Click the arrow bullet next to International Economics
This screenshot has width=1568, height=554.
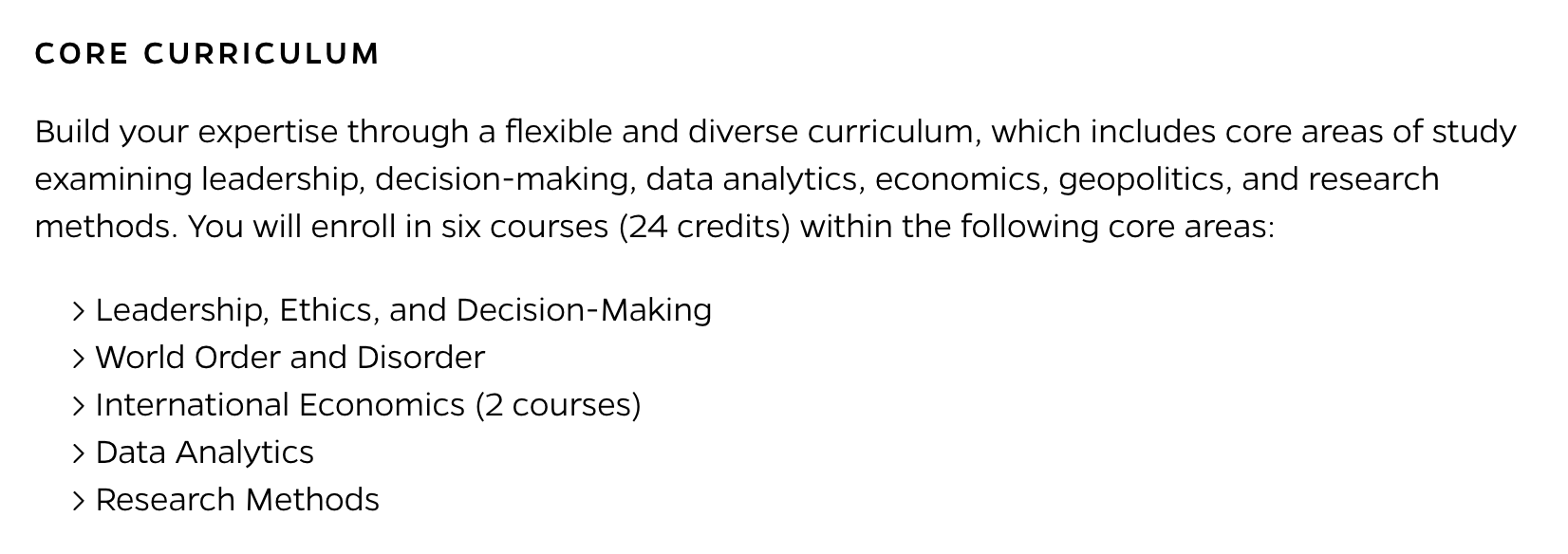tap(79, 406)
